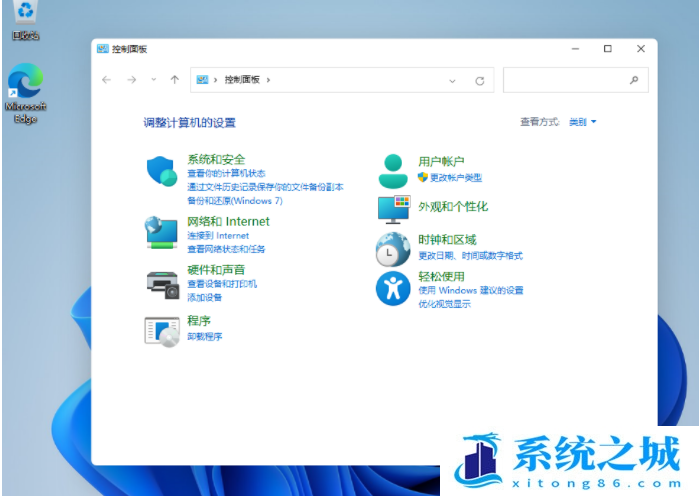The height and width of the screenshot is (496, 700).
Task: Click the Forward arrow in navigation bar
Action: [132, 80]
